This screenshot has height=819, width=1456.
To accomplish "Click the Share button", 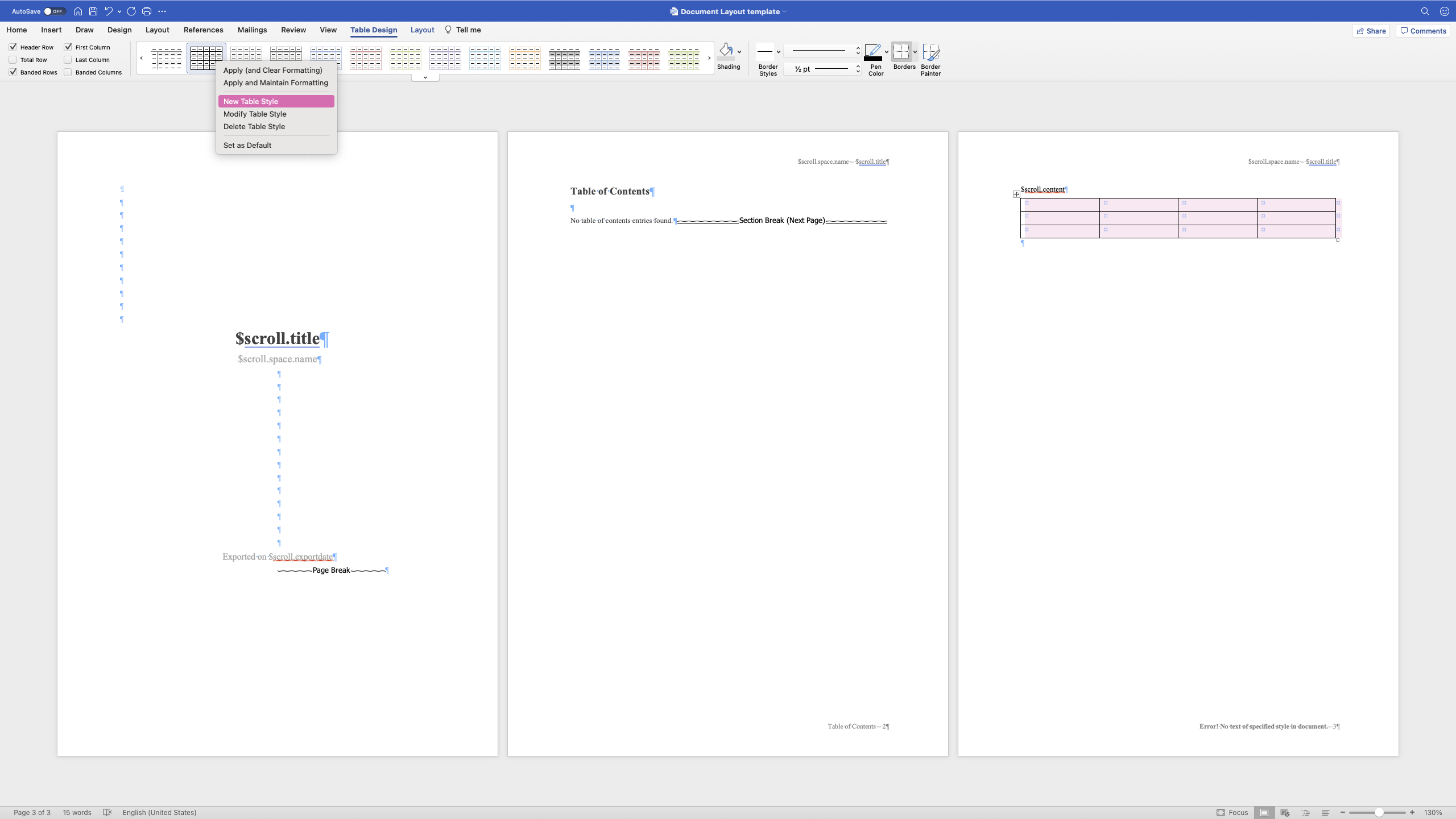I will (x=1371, y=31).
